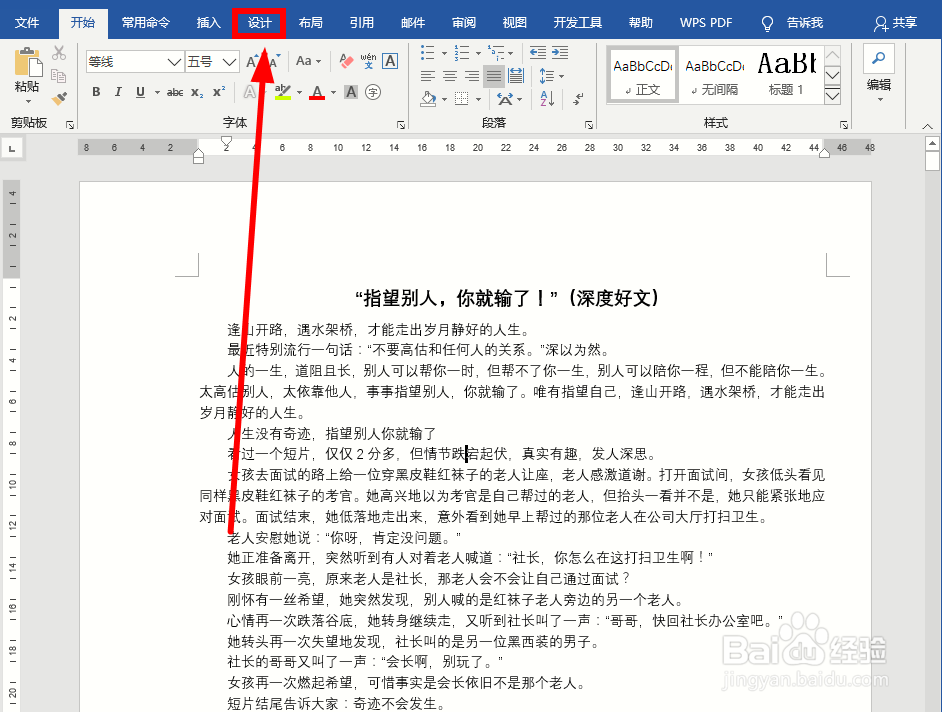Open the Phonetic Guide (拼音指南) tool
The width and height of the screenshot is (942, 712).
[x=369, y=62]
